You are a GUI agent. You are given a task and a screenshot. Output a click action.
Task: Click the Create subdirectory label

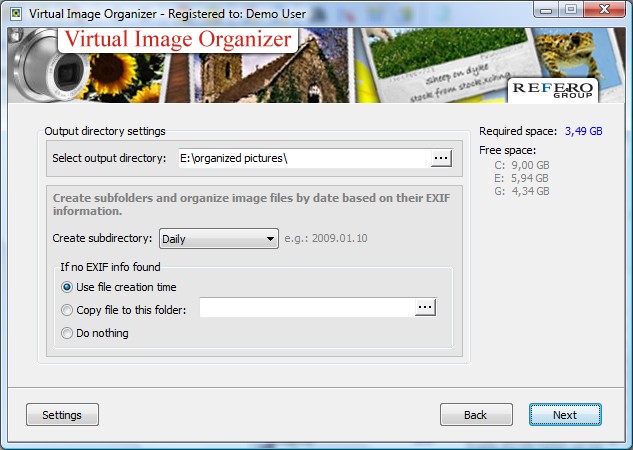click(x=102, y=238)
